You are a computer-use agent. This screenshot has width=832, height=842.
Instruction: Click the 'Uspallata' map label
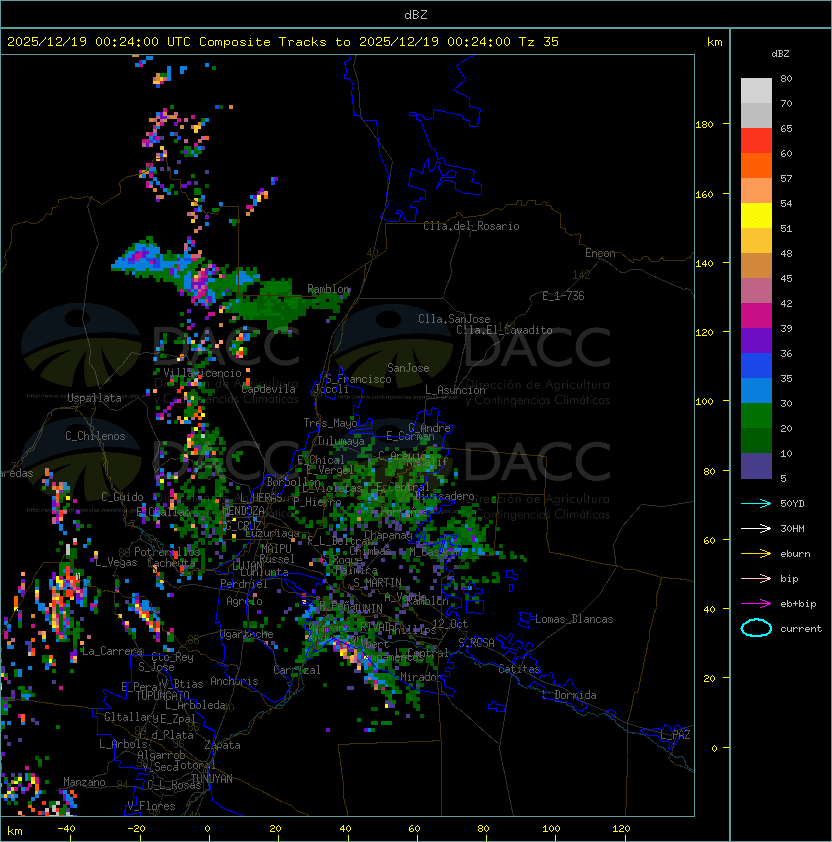pyautogui.click(x=94, y=398)
